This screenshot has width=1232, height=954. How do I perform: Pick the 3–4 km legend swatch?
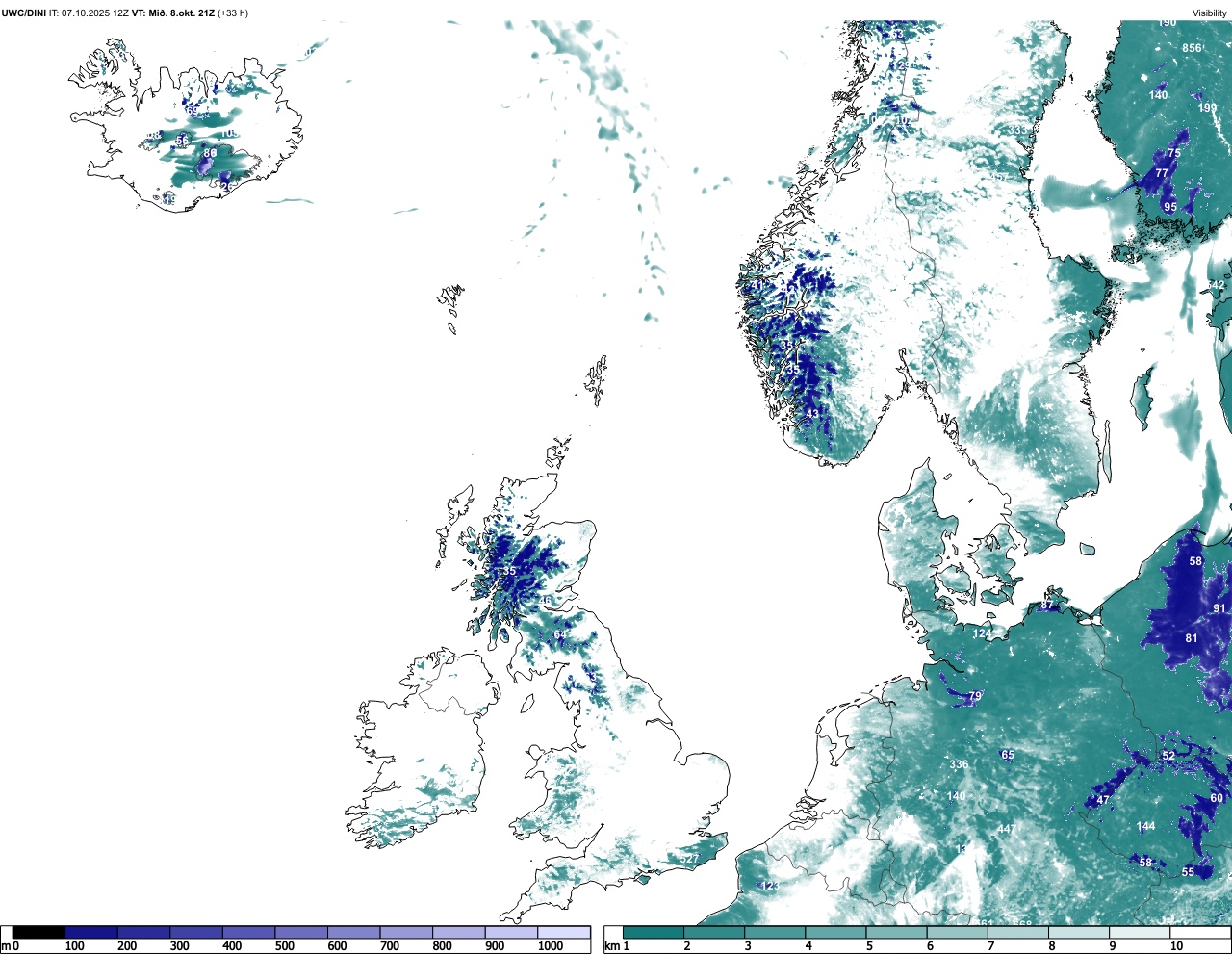coord(775,932)
